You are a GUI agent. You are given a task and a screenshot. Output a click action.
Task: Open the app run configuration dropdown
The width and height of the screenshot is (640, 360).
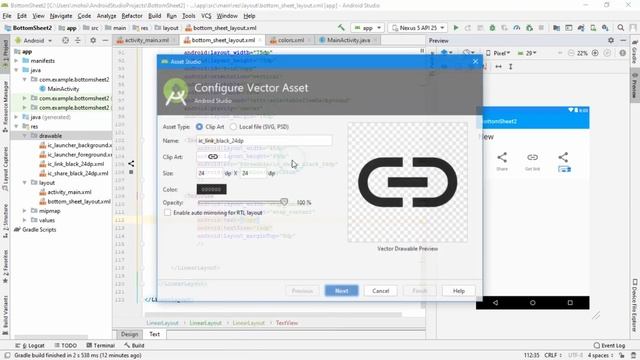click(368, 28)
